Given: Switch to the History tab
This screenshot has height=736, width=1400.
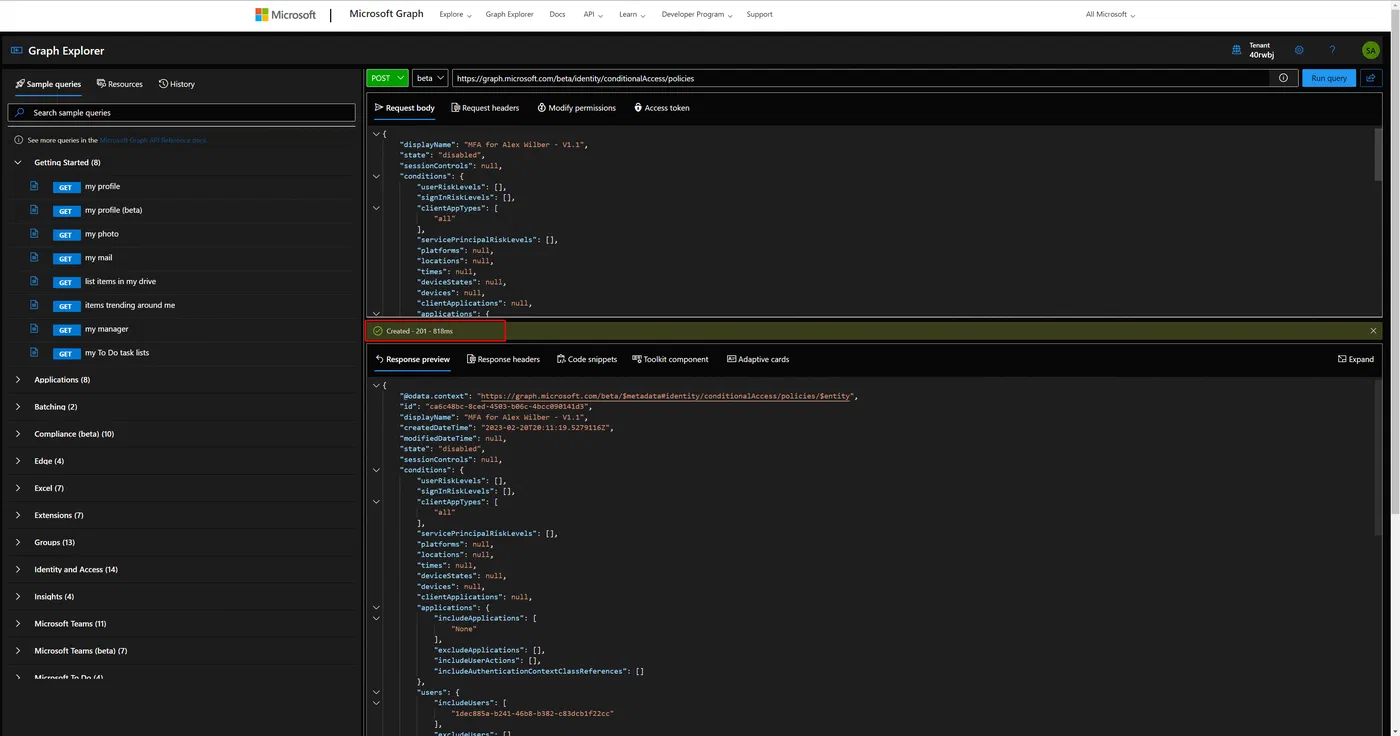Looking at the screenshot, I should pyautogui.click(x=177, y=84).
